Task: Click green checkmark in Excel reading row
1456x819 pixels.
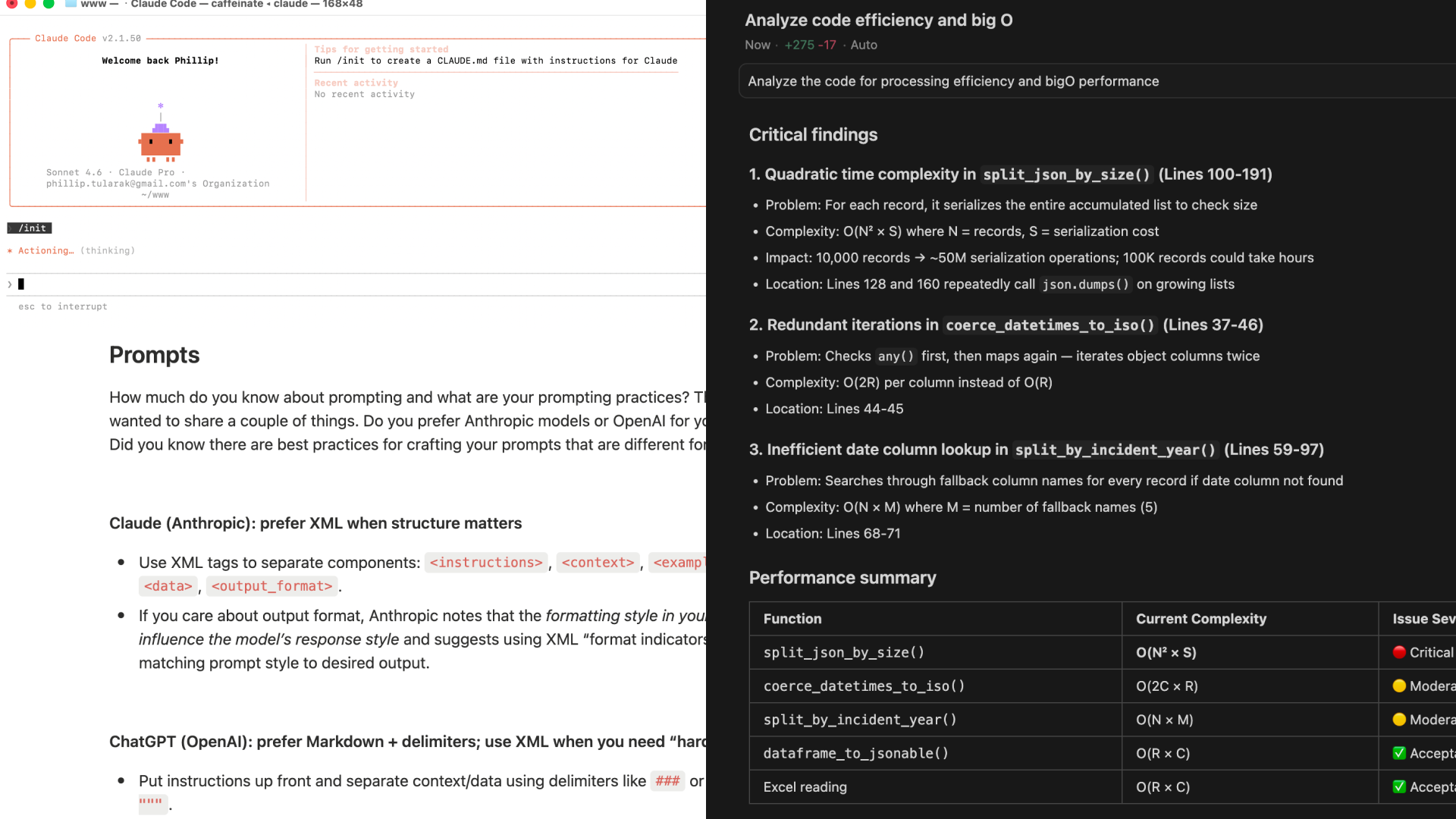Action: click(x=1399, y=787)
